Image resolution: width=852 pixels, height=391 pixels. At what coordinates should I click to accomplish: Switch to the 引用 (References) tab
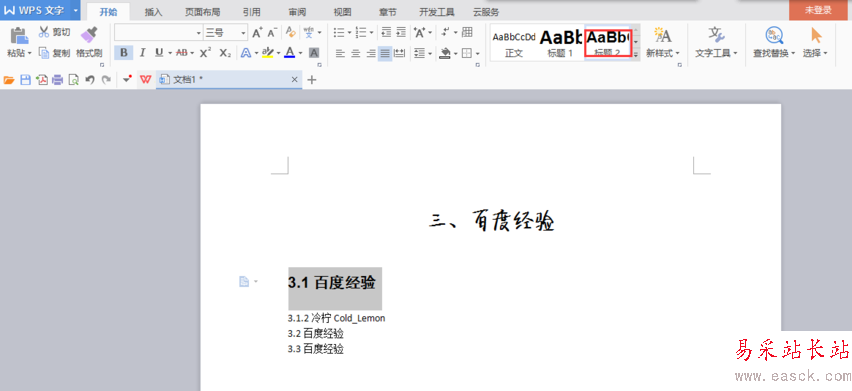(252, 12)
